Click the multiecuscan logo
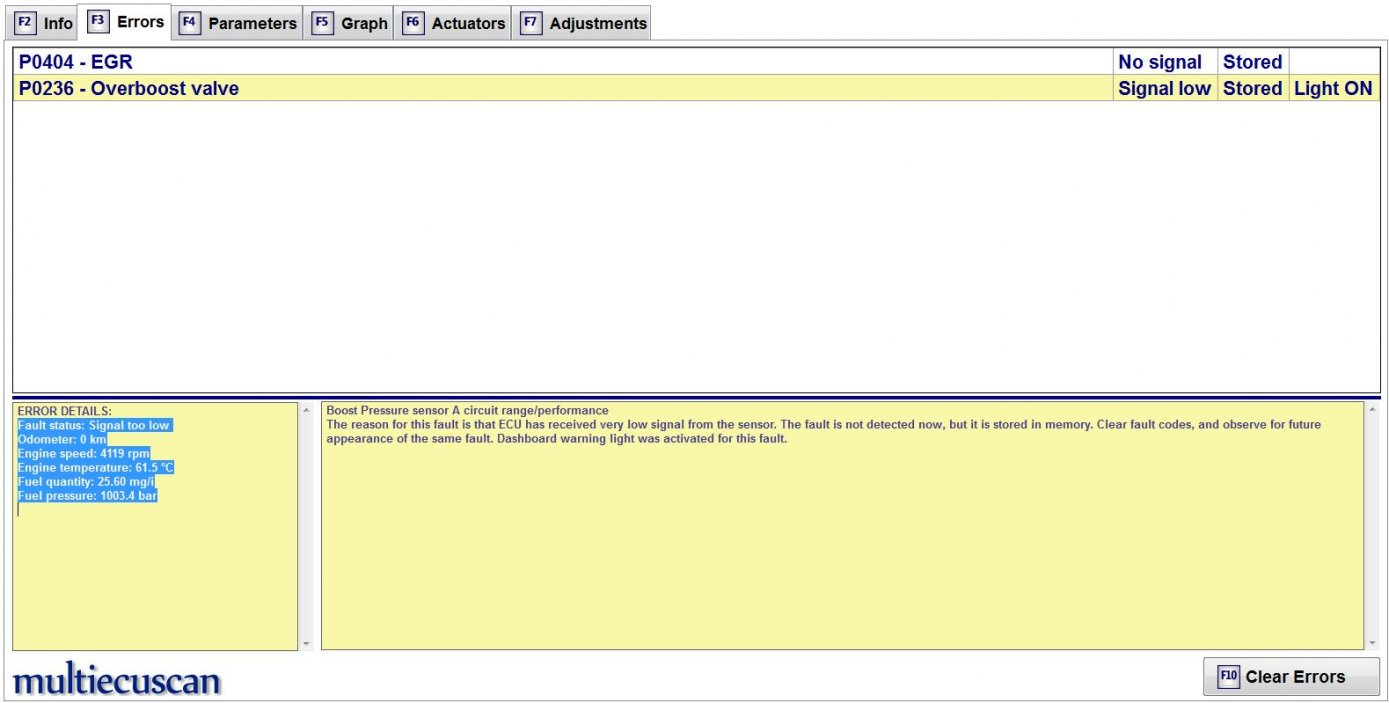The width and height of the screenshot is (1389, 703). (116, 681)
